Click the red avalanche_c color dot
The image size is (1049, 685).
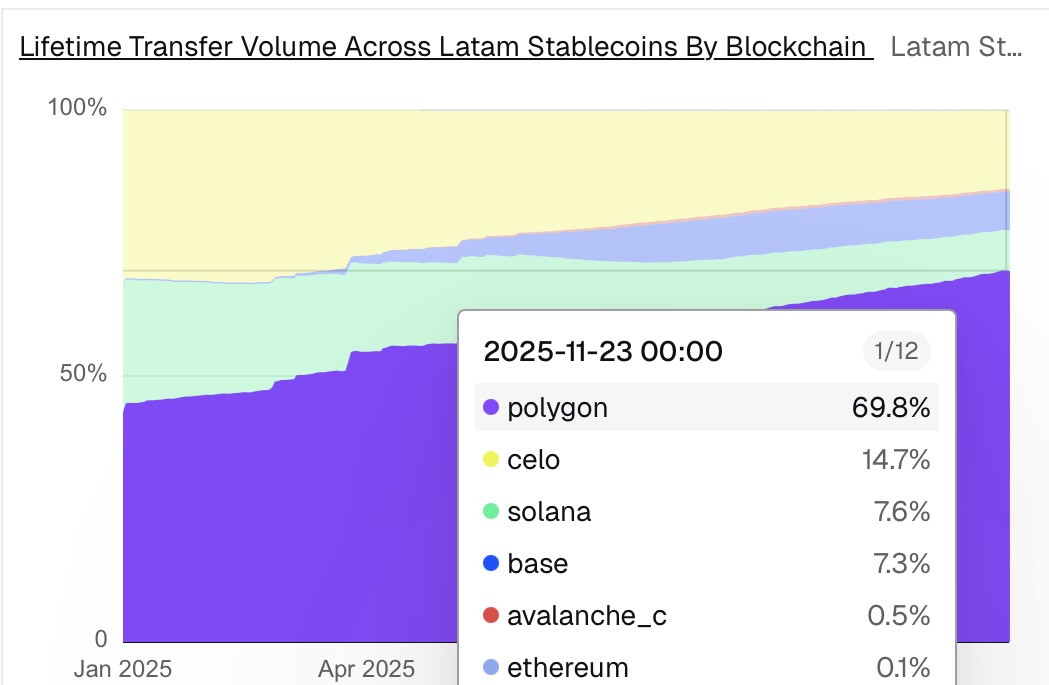point(491,615)
